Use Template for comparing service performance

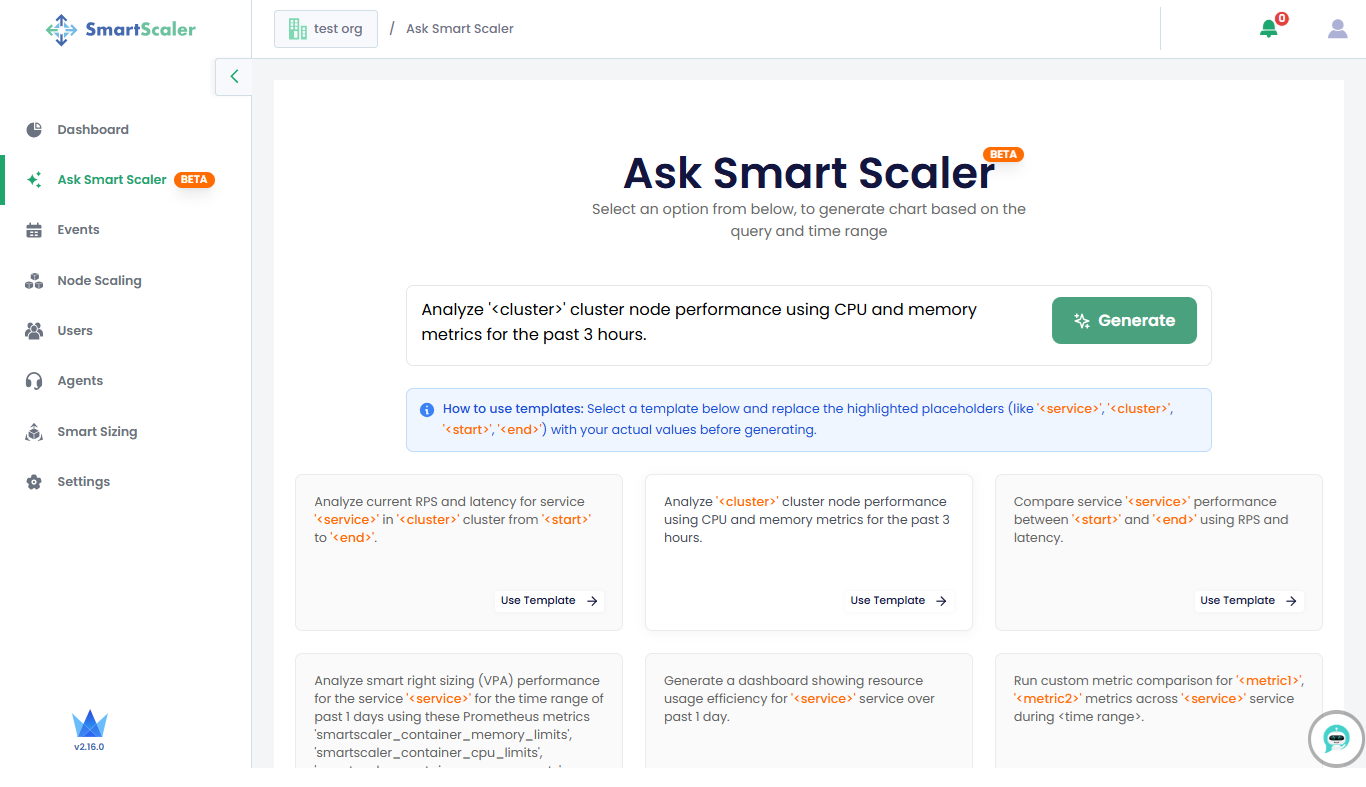[1249, 601]
